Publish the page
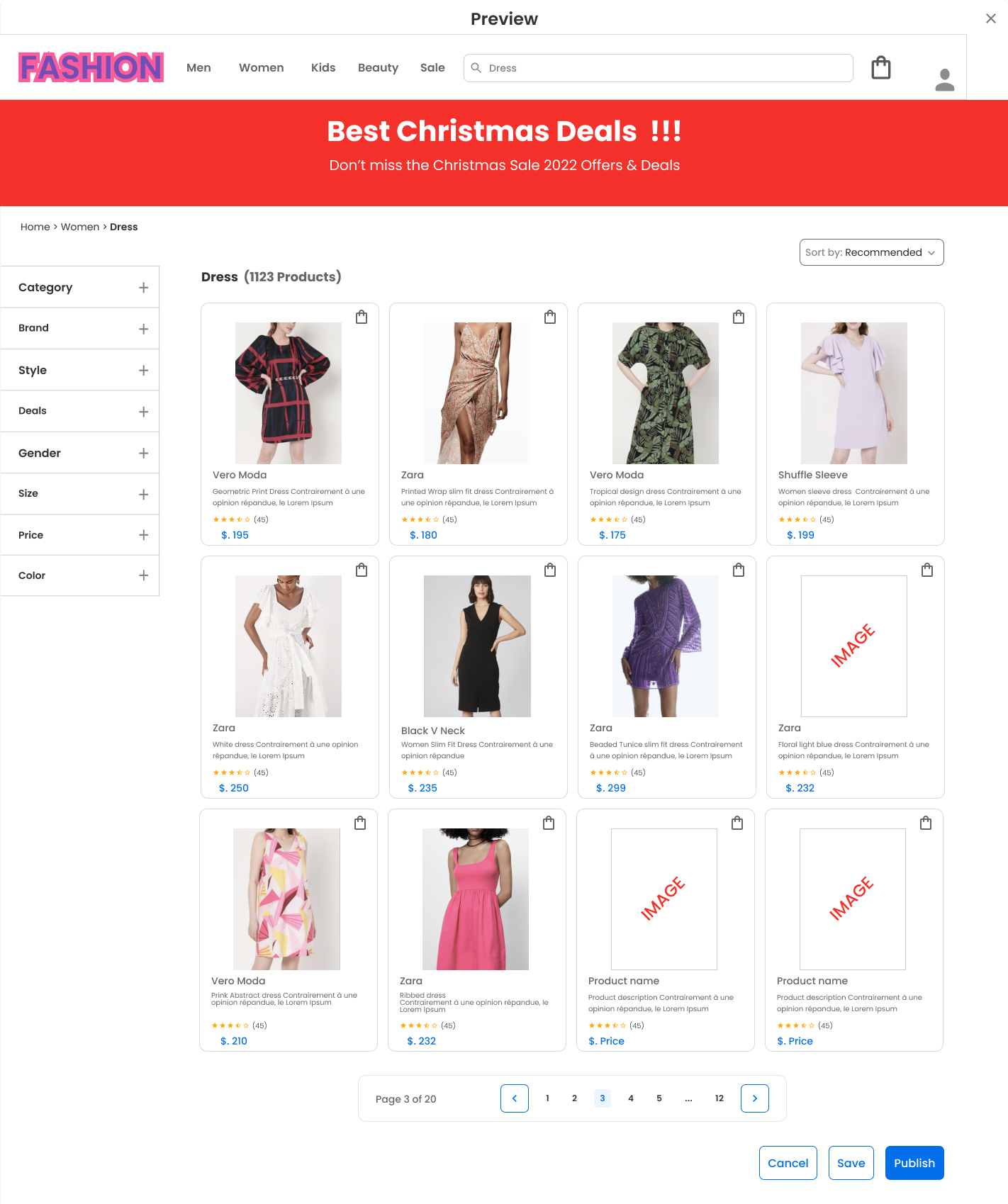Viewport: 1008px width, 1204px height. pos(914,1163)
